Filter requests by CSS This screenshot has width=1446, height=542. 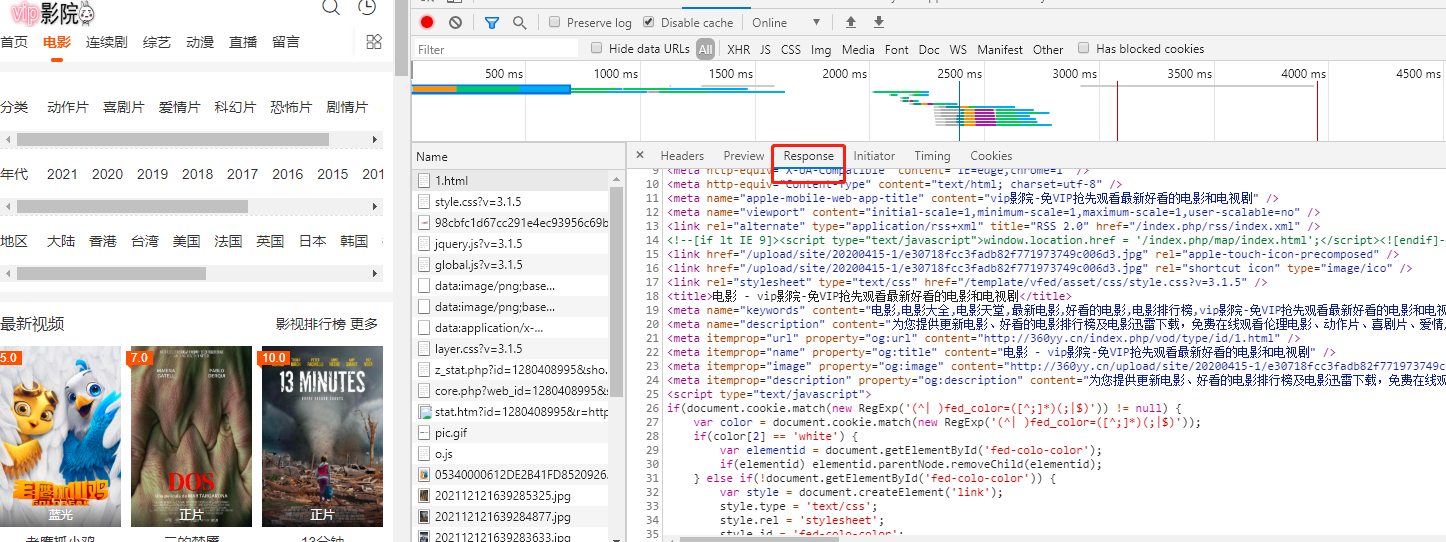[791, 49]
